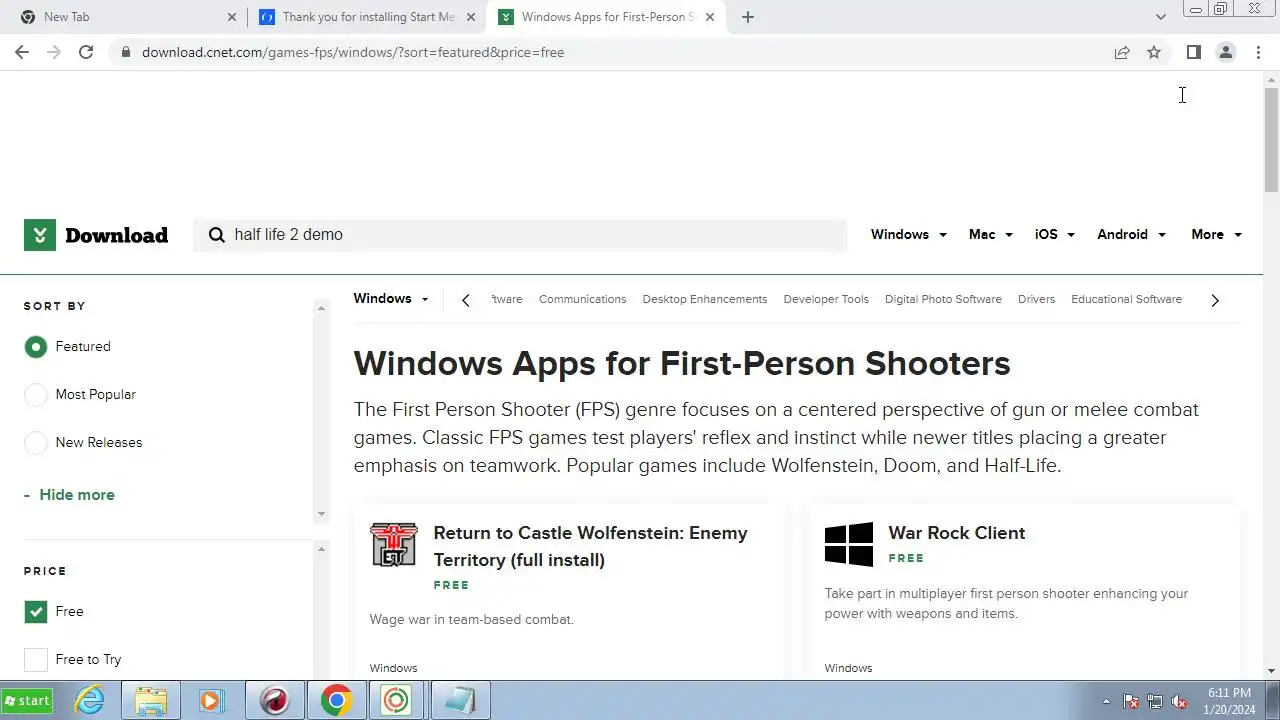Open Windows platform dropdown in category bar

tap(391, 299)
